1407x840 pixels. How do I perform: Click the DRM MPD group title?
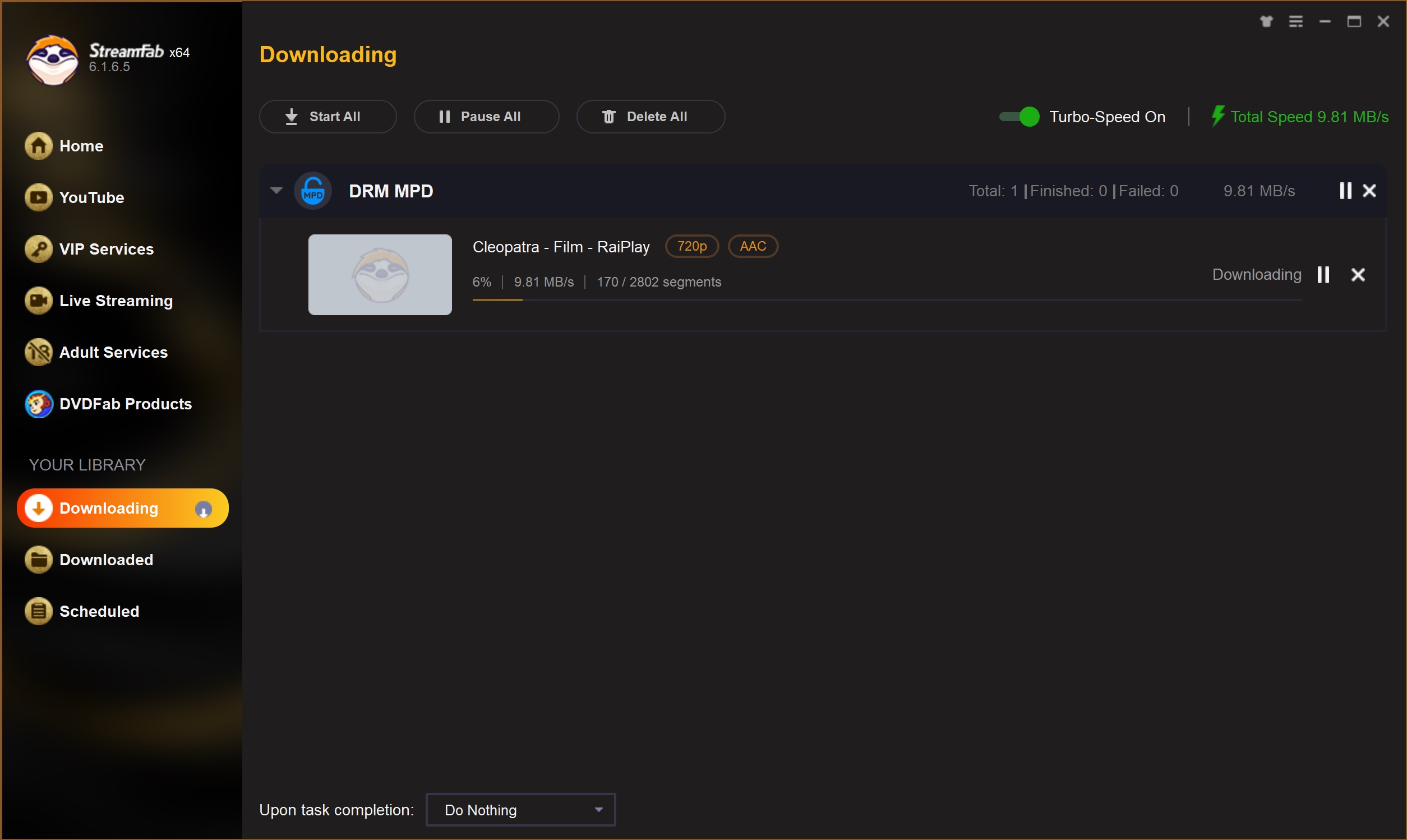pos(391,191)
